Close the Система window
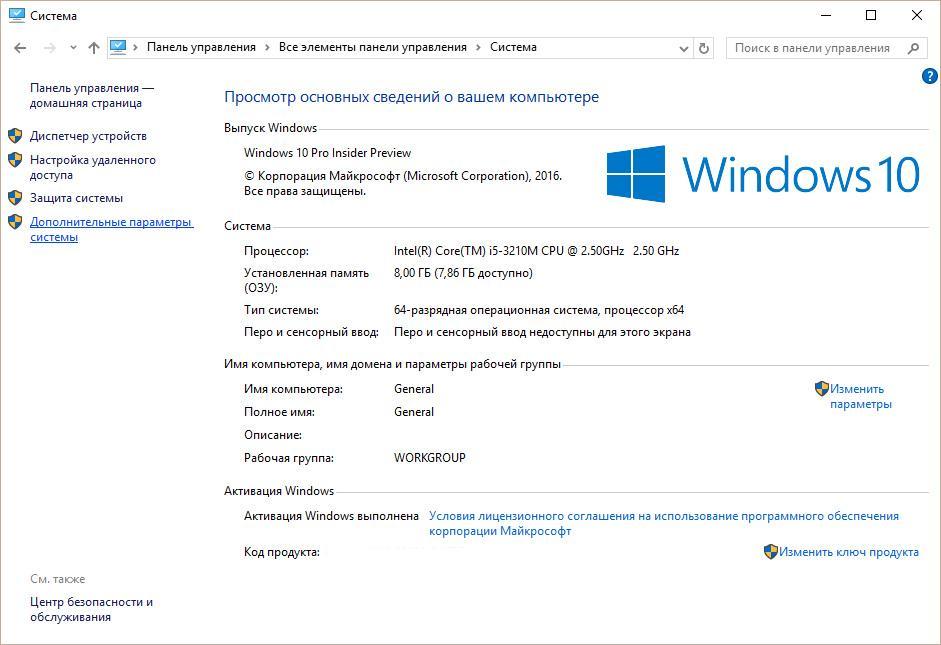 (917, 16)
